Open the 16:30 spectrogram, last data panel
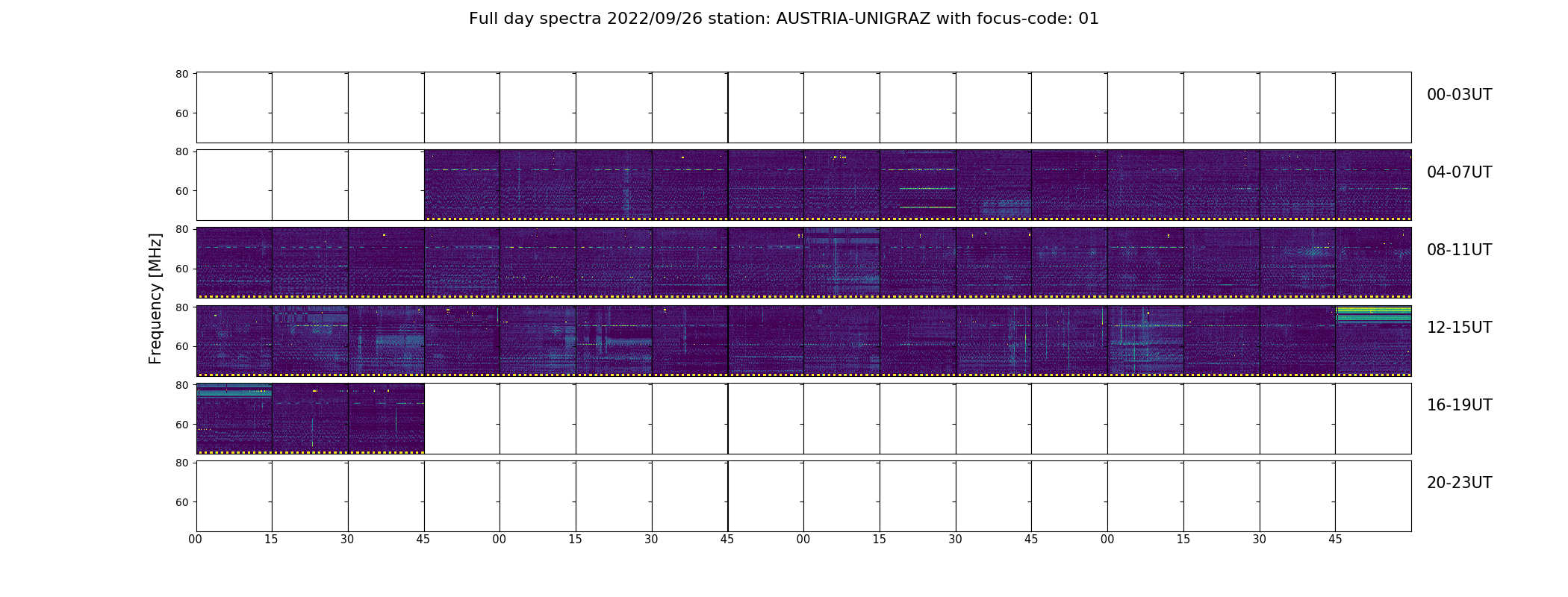This screenshot has width=1568, height=597. 386,418
